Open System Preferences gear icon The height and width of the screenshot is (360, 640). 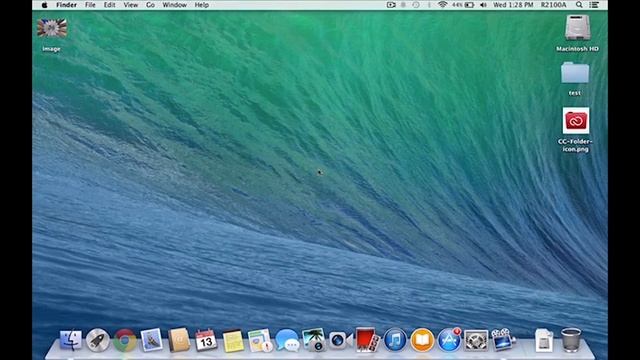pos(476,340)
